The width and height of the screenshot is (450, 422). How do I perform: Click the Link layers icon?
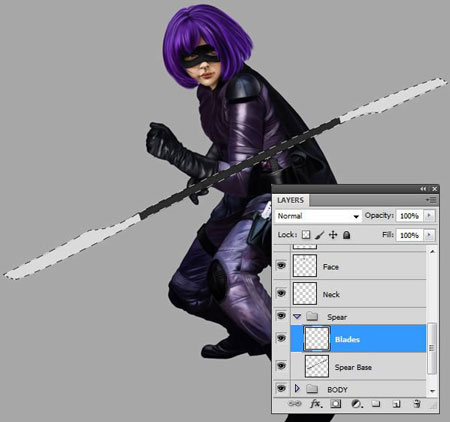click(x=294, y=404)
